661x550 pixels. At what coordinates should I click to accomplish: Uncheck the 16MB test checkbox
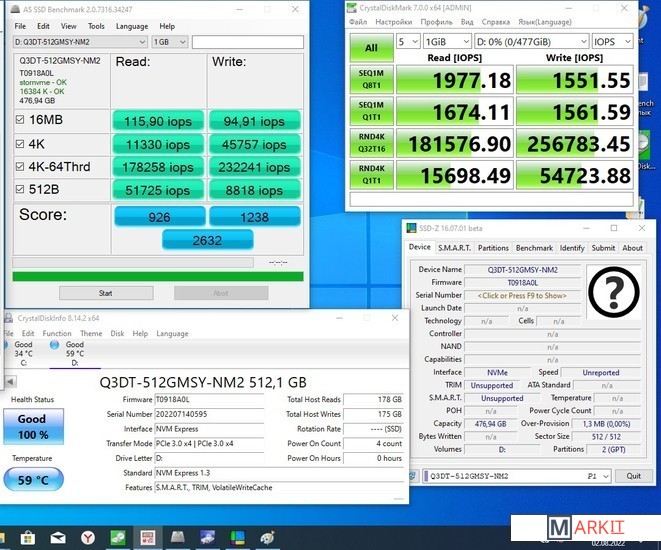[x=21, y=120]
